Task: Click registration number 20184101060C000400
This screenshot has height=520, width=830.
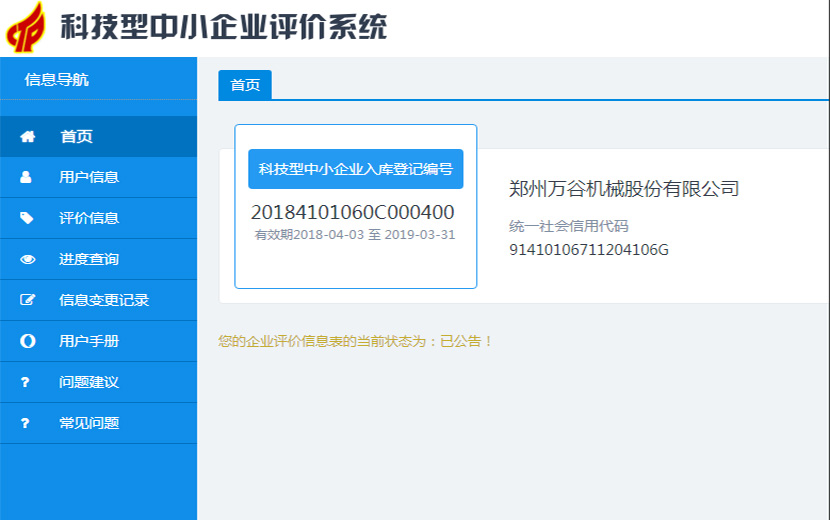Action: pos(352,212)
